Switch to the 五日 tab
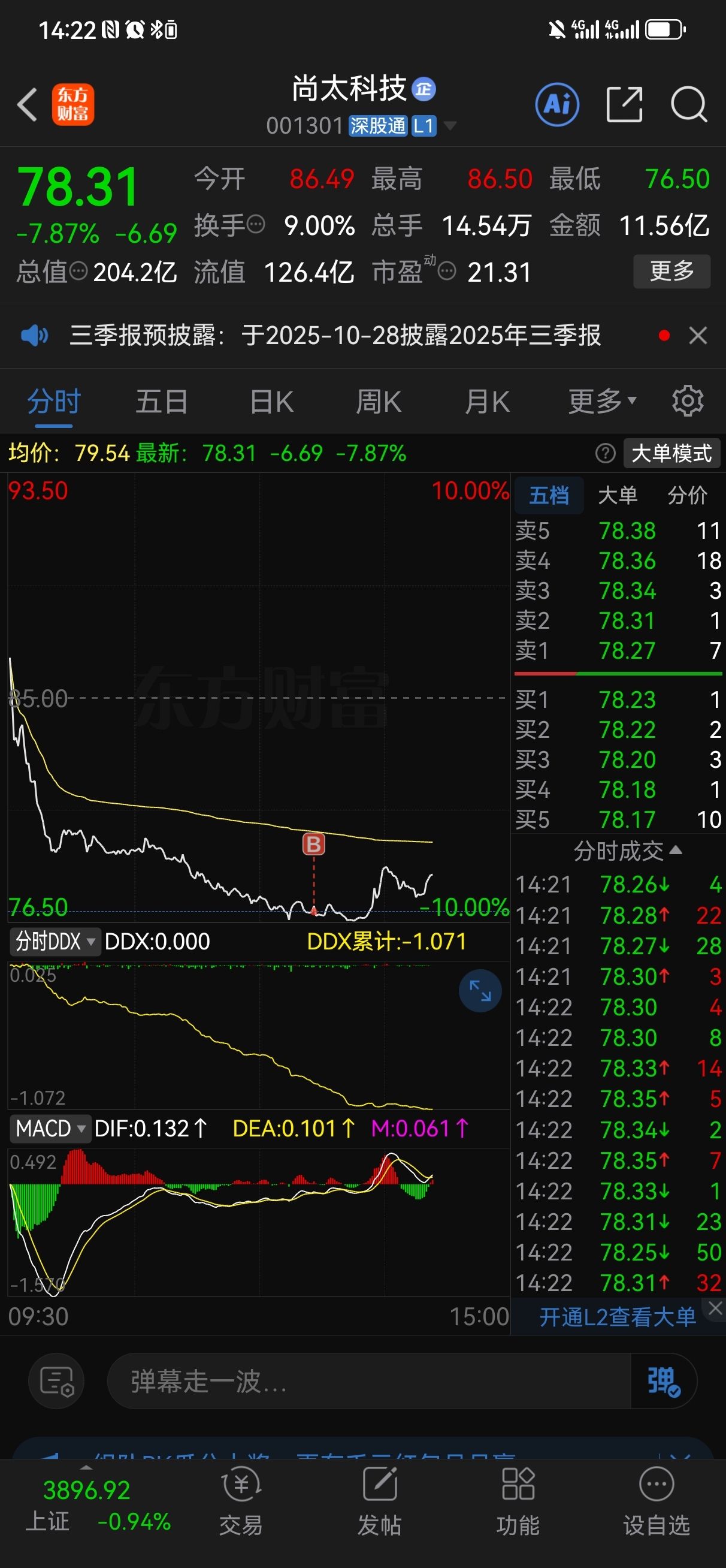 coord(161,401)
